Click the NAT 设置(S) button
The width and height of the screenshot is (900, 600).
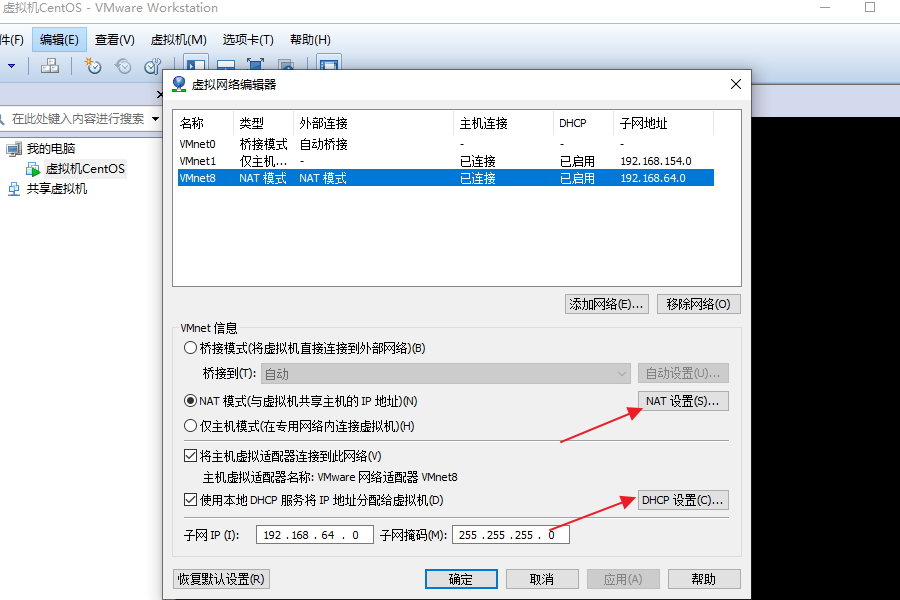pos(683,400)
